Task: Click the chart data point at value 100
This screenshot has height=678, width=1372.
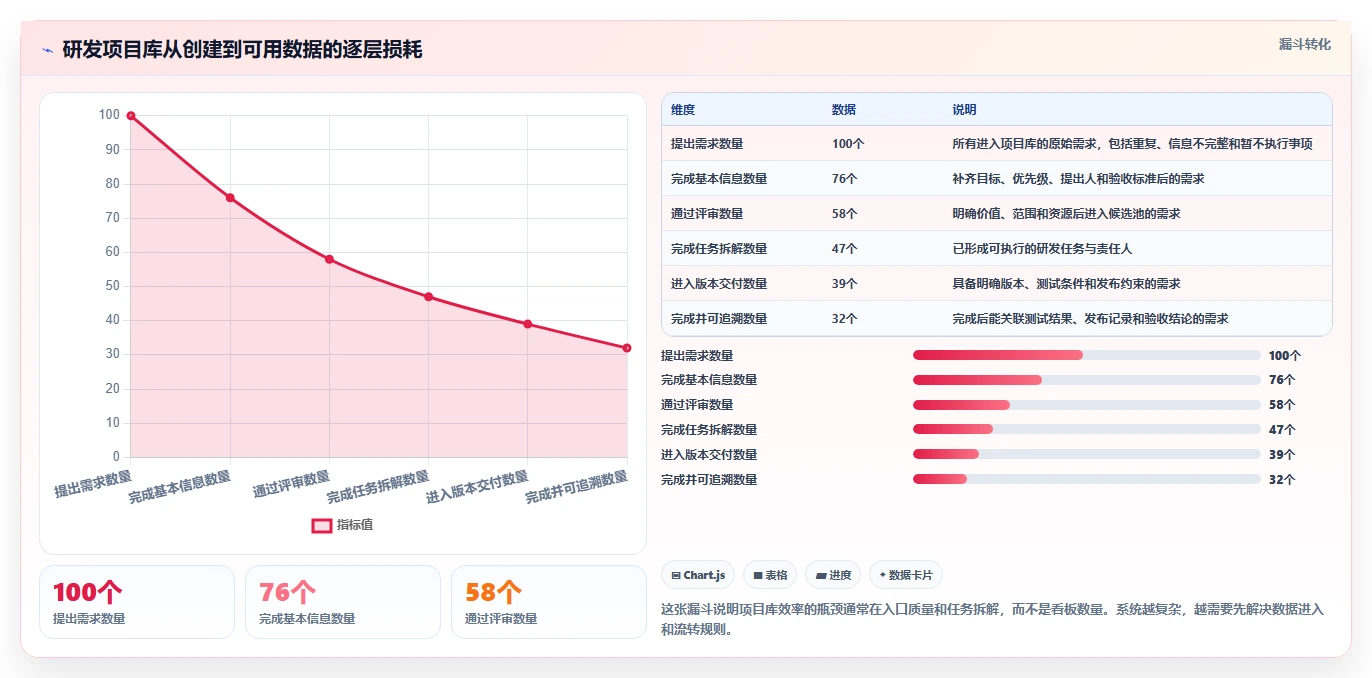Action: tap(131, 116)
